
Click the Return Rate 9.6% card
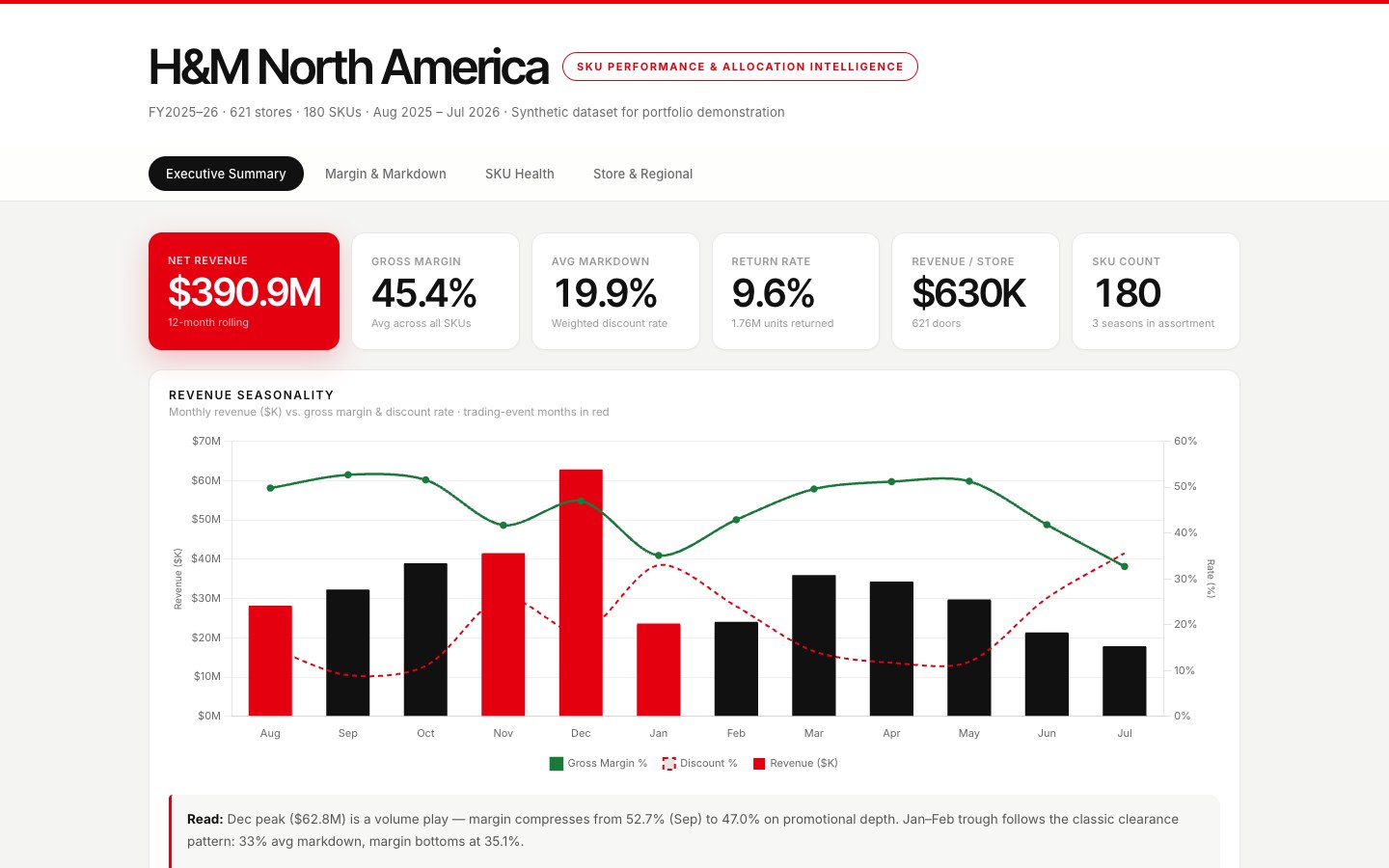point(796,291)
